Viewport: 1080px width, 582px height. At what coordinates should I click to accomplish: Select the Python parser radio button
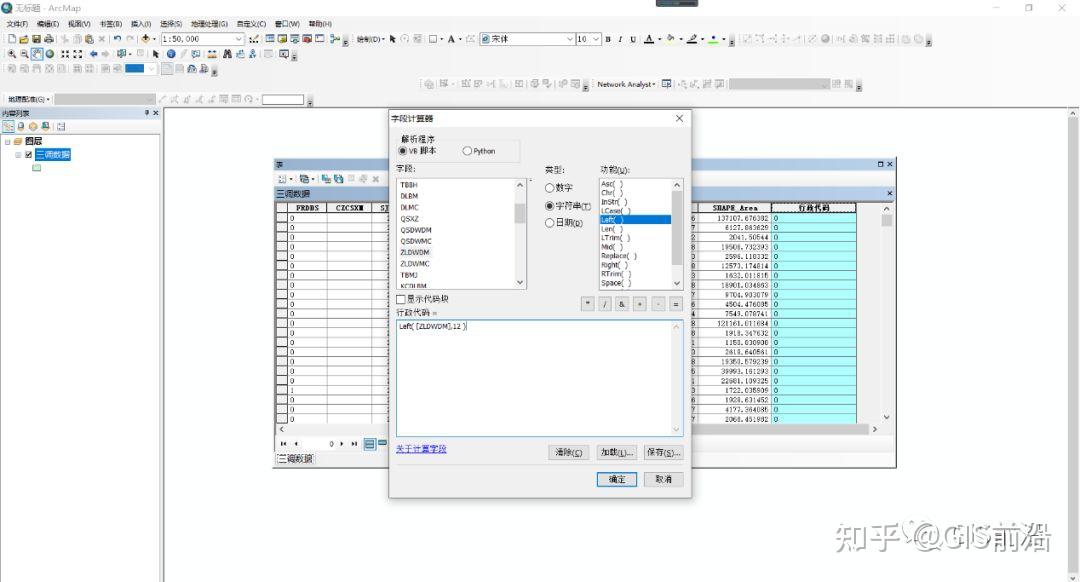point(467,151)
